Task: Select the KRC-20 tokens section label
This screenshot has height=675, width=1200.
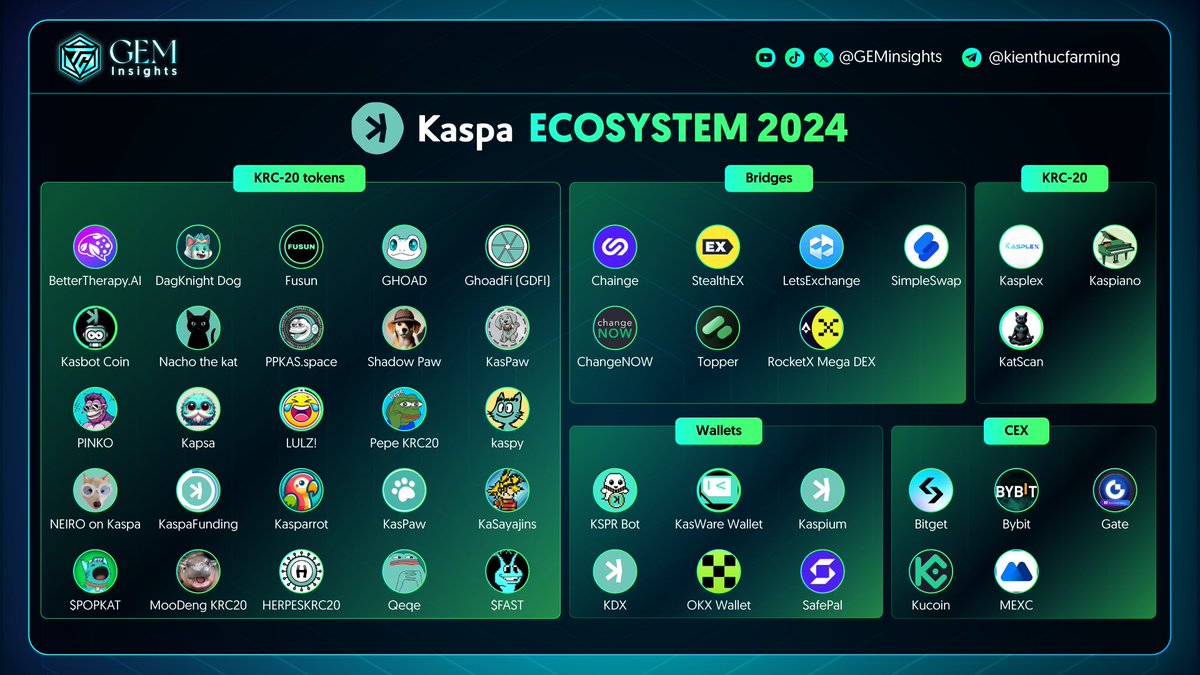Action: click(x=299, y=178)
